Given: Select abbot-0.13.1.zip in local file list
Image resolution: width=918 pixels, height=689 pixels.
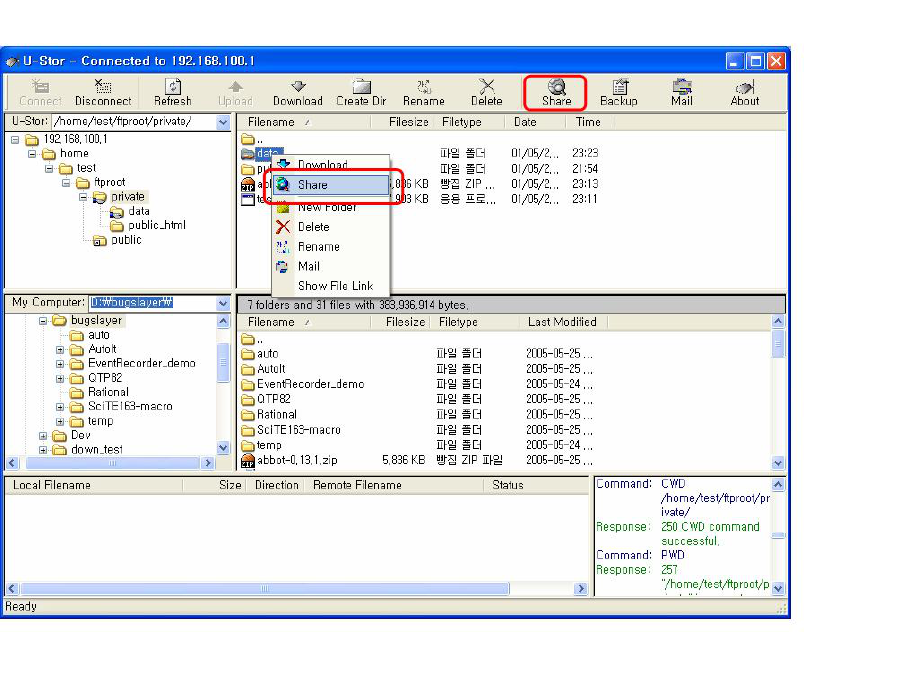Looking at the screenshot, I should tap(297, 461).
